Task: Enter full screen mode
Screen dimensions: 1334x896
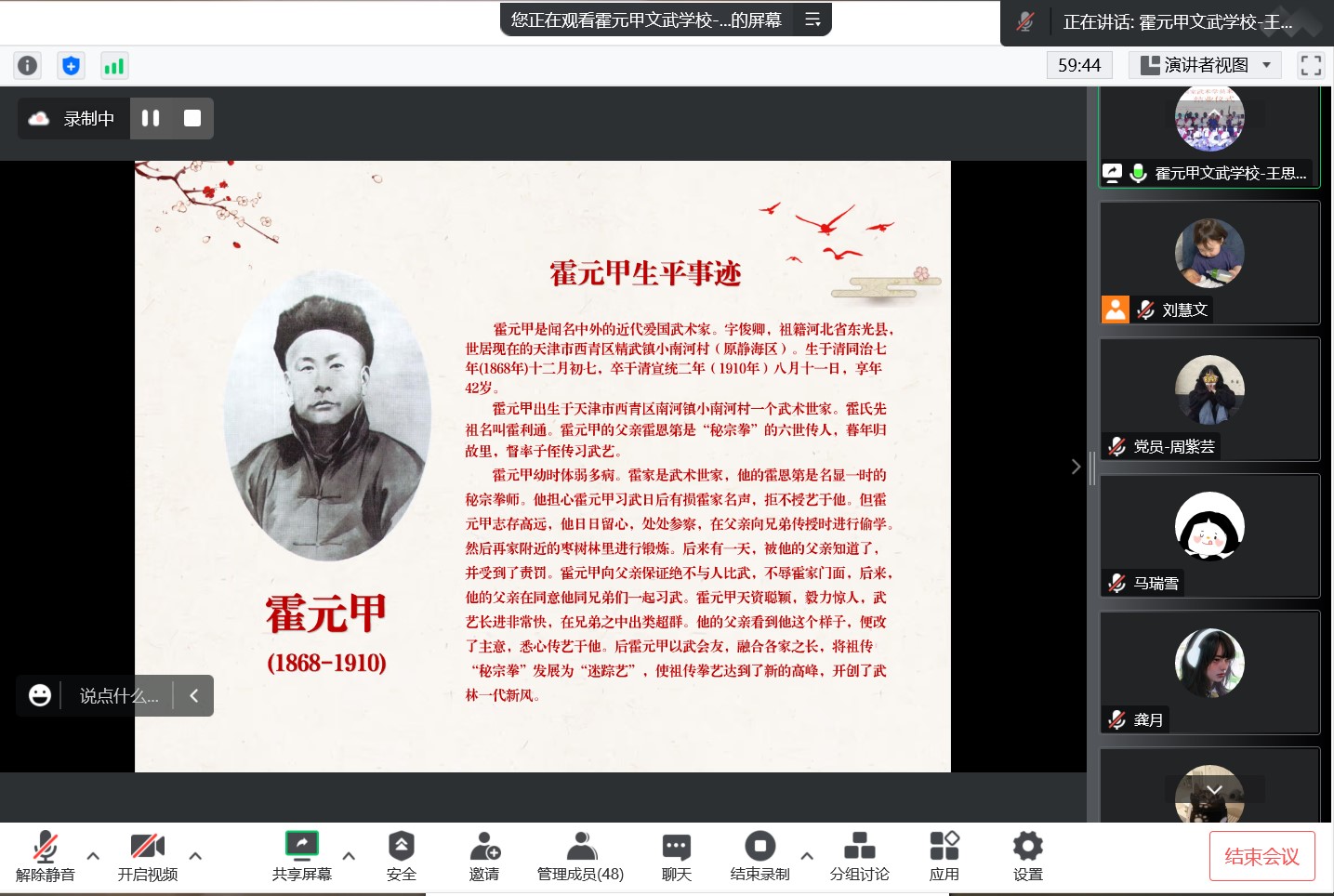Action: point(1311,65)
